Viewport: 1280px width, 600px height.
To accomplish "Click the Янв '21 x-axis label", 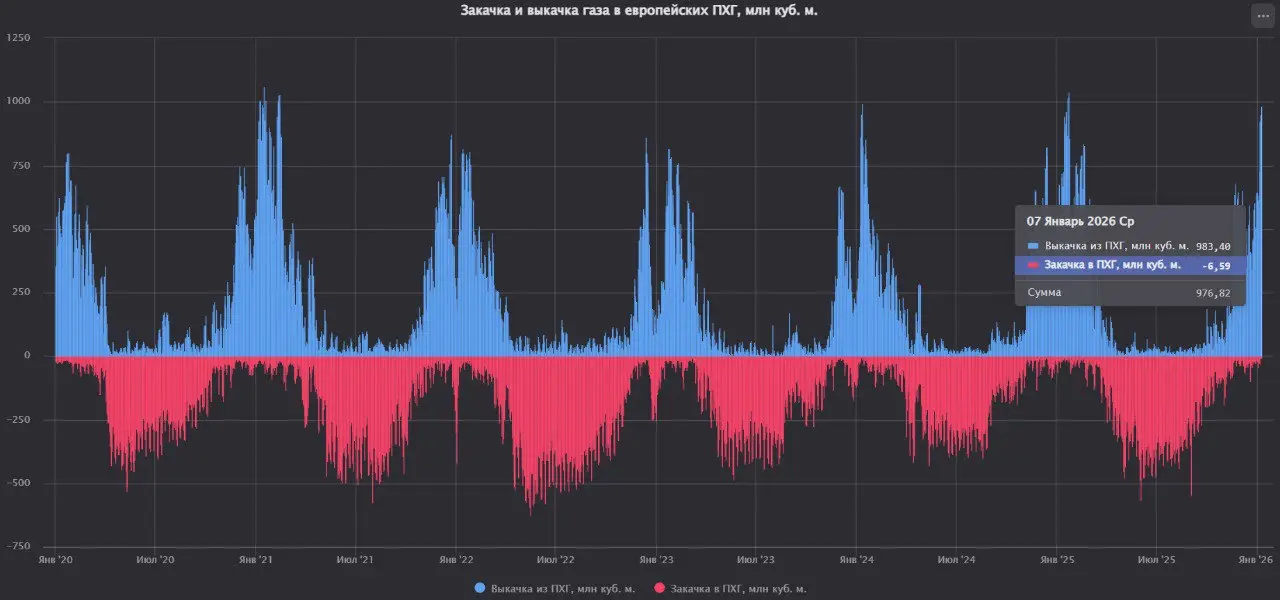I will (257, 560).
